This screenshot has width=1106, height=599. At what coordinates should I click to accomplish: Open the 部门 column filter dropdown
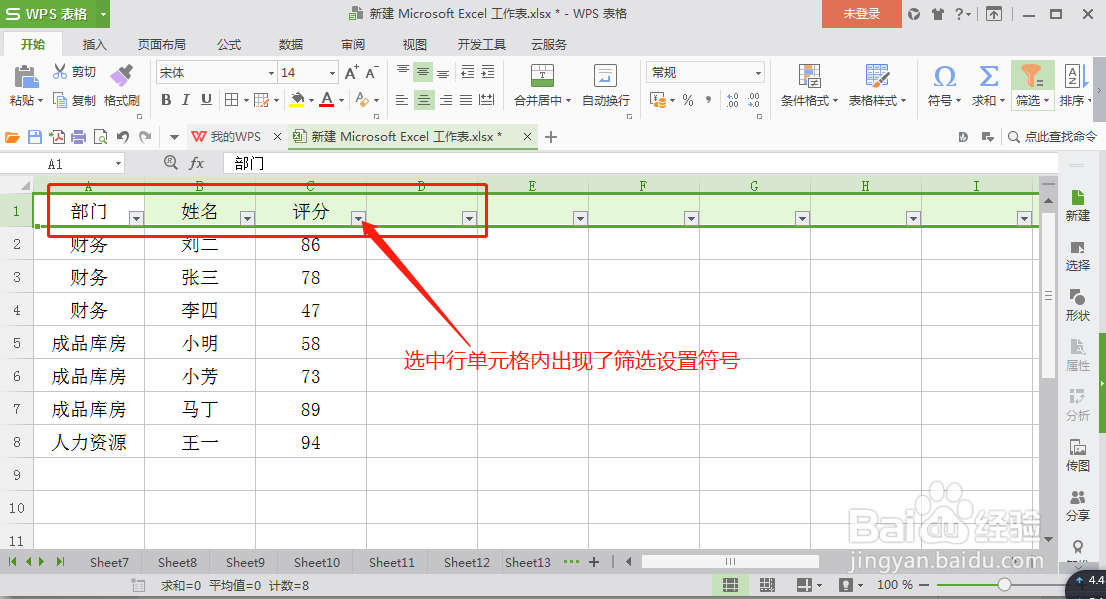(x=136, y=217)
